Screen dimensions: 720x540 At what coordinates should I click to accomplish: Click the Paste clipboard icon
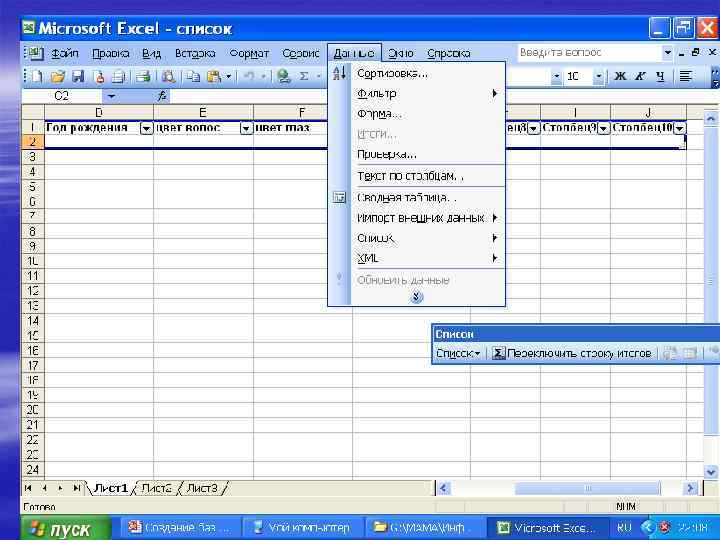pos(214,76)
